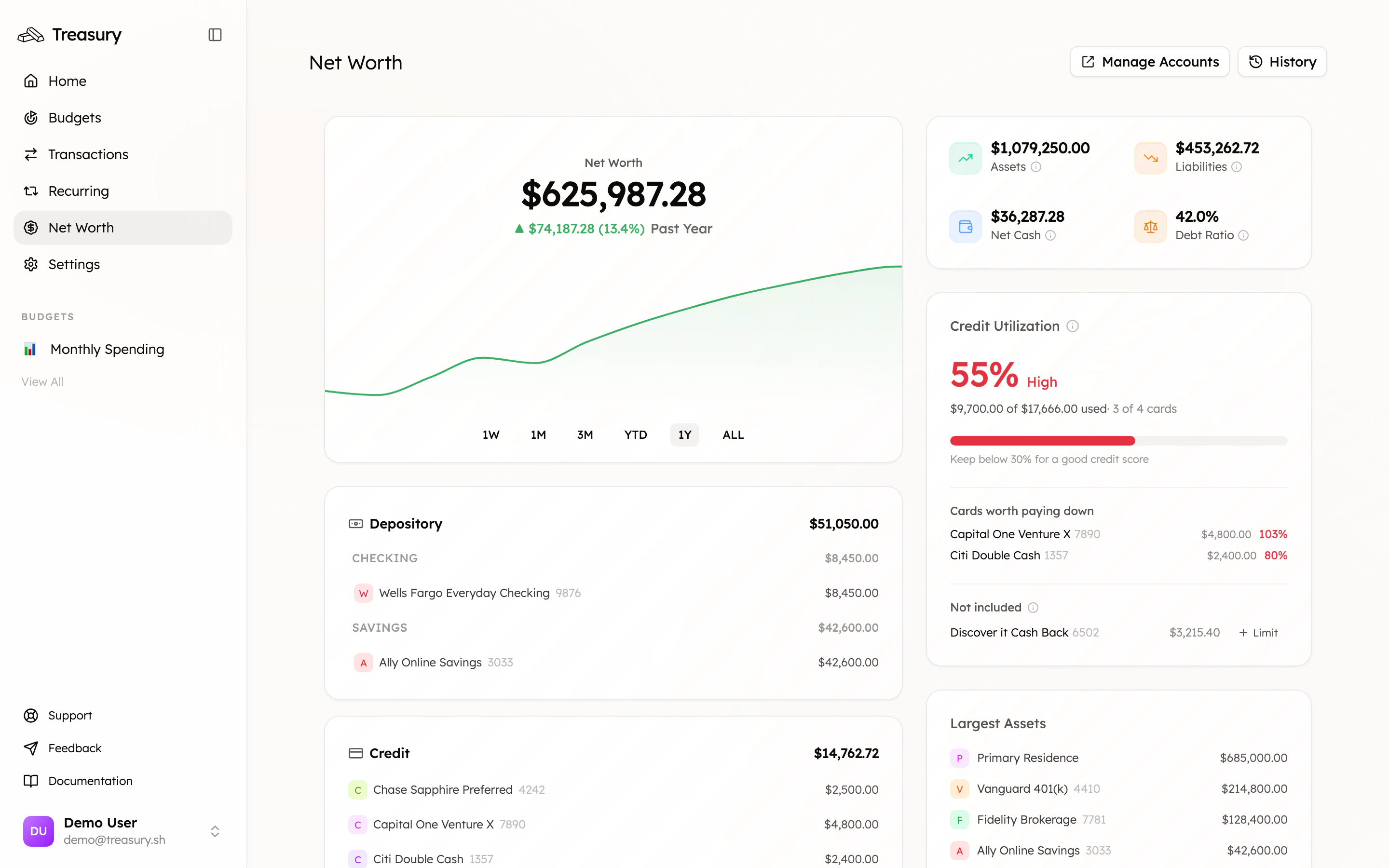Click the orange Liabilities trending-down icon
This screenshot has width=1389, height=868.
[x=1150, y=158]
